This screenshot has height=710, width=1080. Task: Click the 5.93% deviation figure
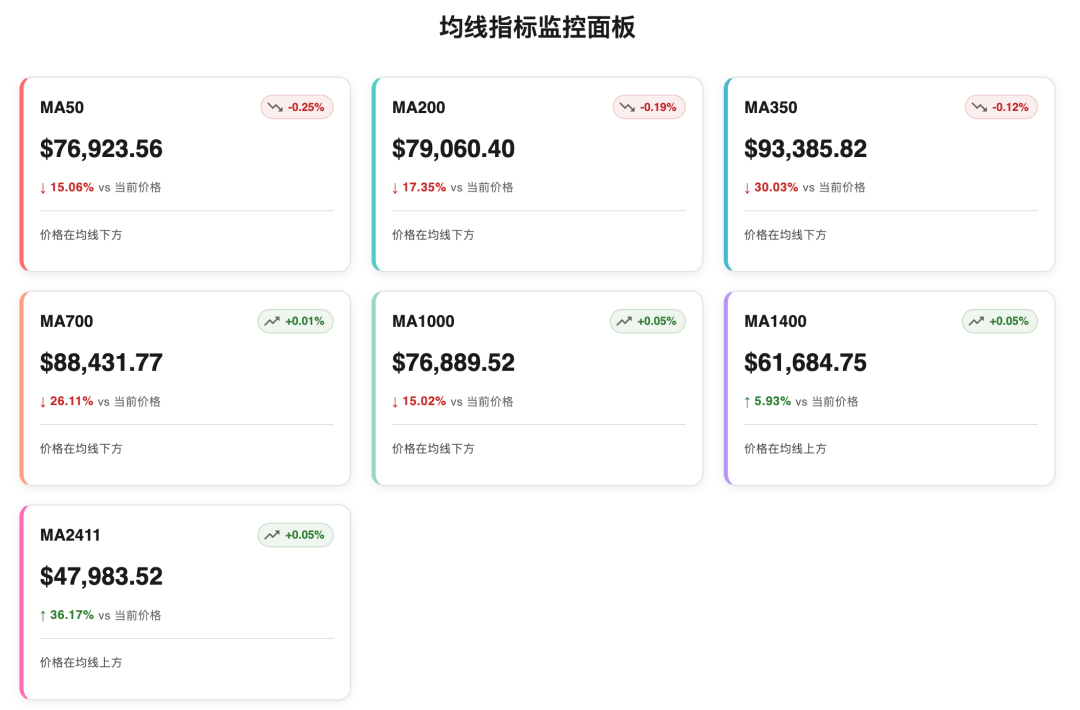[772, 401]
